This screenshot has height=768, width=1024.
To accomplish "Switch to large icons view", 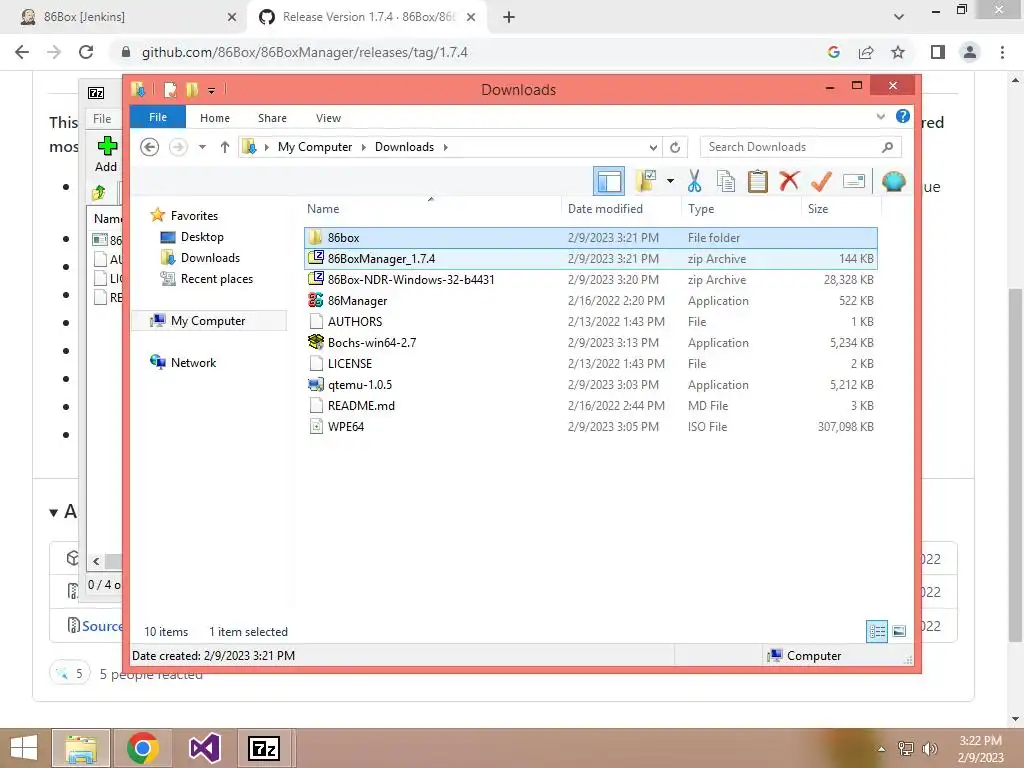I will click(899, 631).
